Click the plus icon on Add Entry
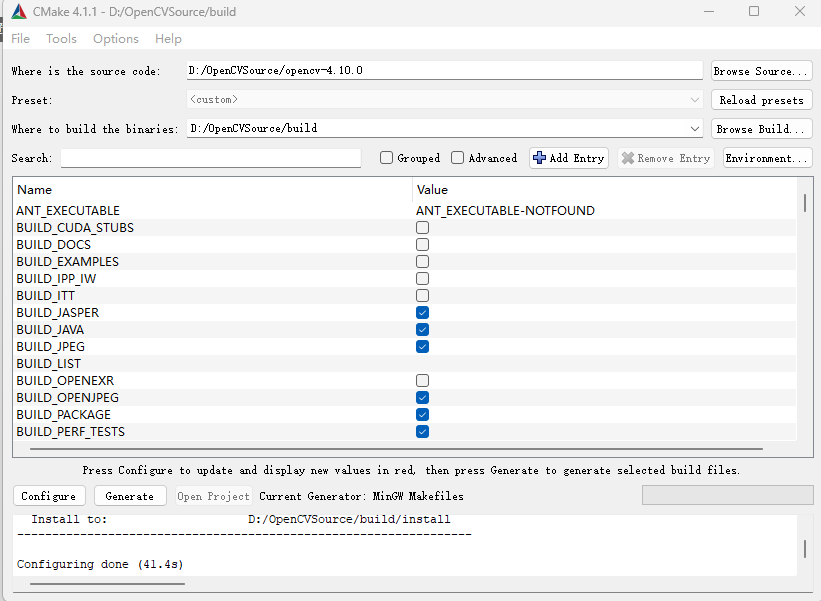 pyautogui.click(x=539, y=158)
